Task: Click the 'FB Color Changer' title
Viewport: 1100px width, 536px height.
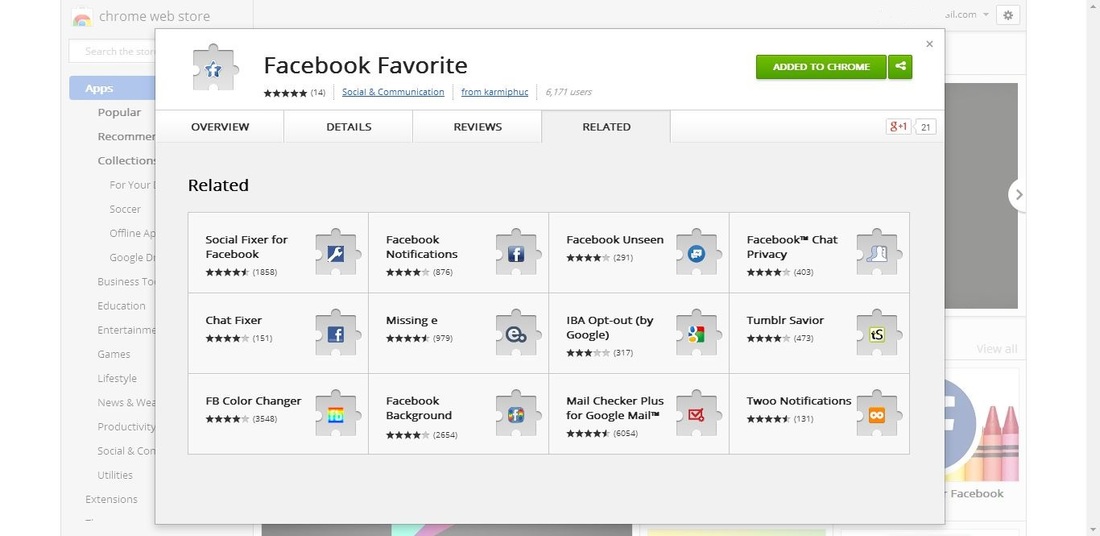Action: 253,401
